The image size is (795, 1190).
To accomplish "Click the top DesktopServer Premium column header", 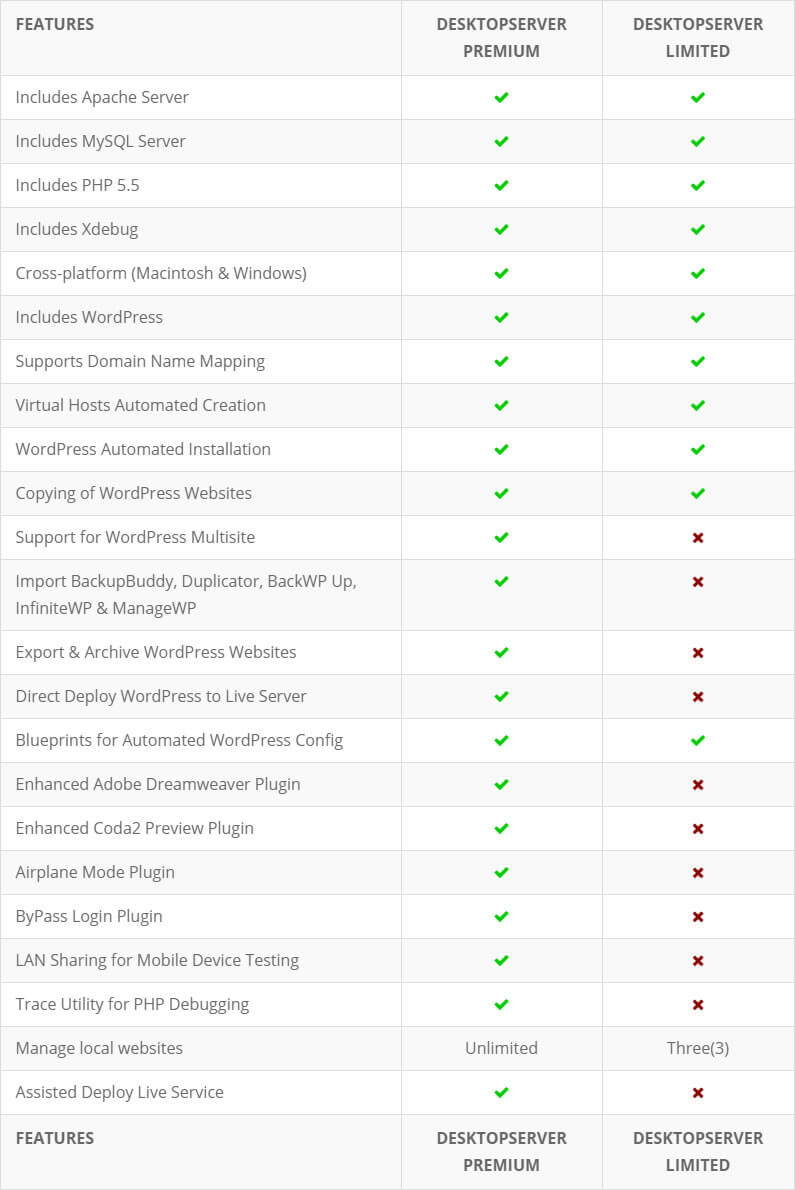I will (501, 38).
